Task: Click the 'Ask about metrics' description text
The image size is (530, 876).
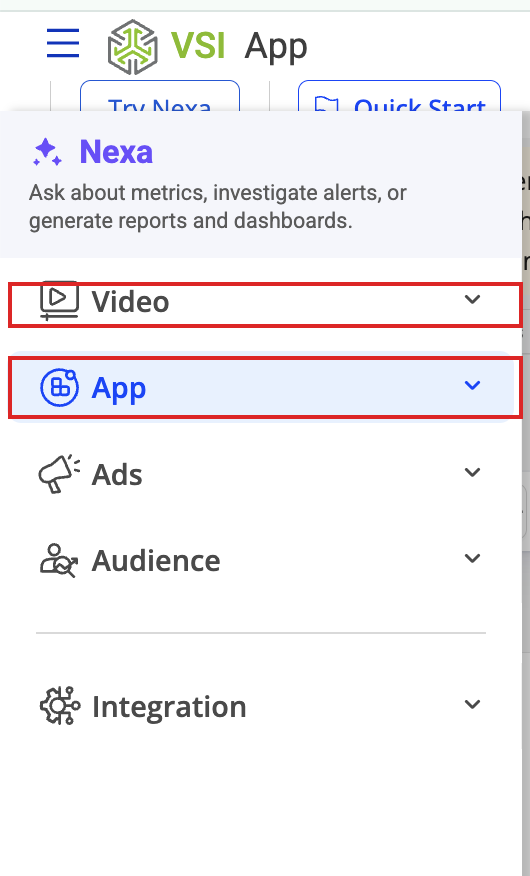Action: point(218,207)
